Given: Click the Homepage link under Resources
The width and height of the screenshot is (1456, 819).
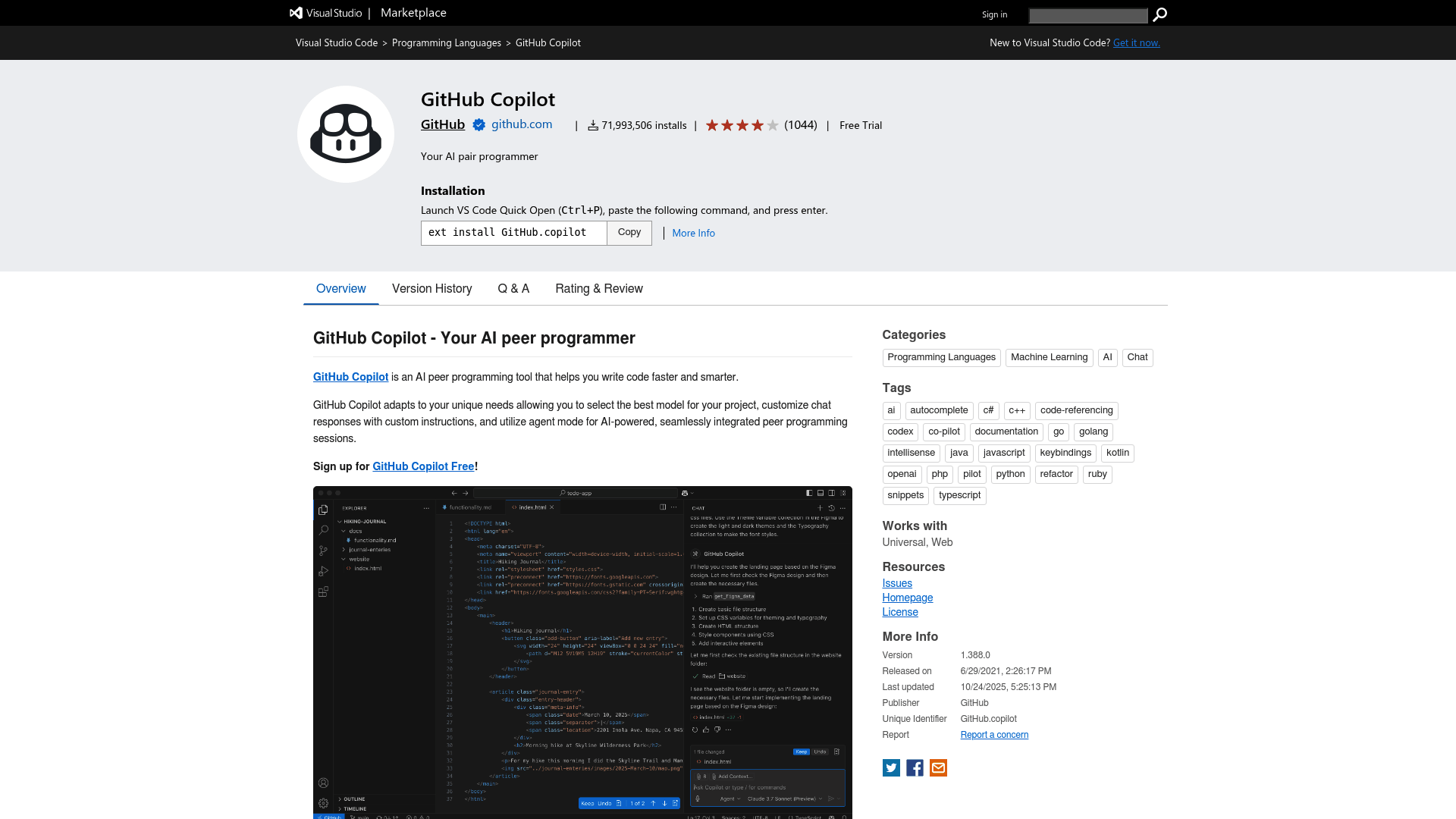Looking at the screenshot, I should tap(908, 598).
